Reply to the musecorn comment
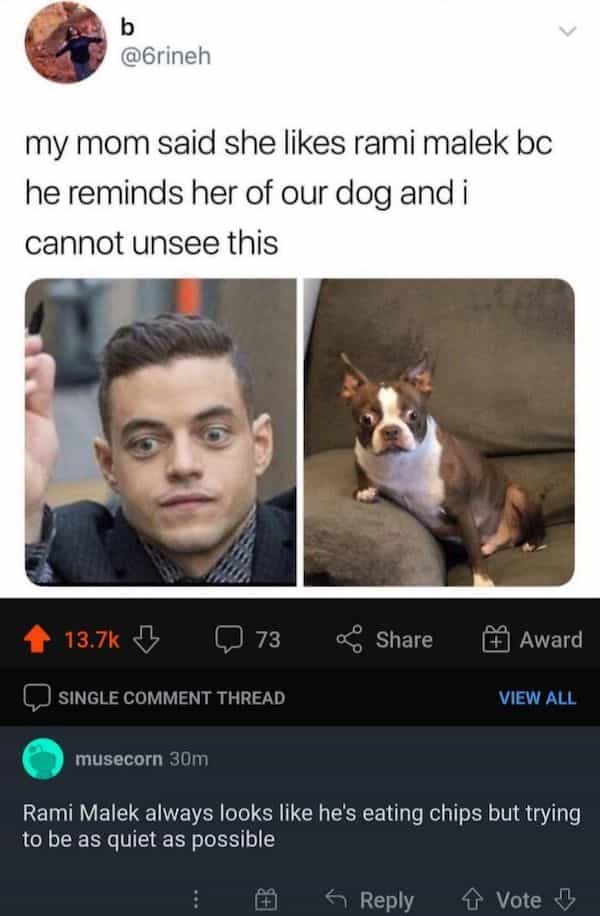Screen dimensions: 600x916 click(x=370, y=900)
